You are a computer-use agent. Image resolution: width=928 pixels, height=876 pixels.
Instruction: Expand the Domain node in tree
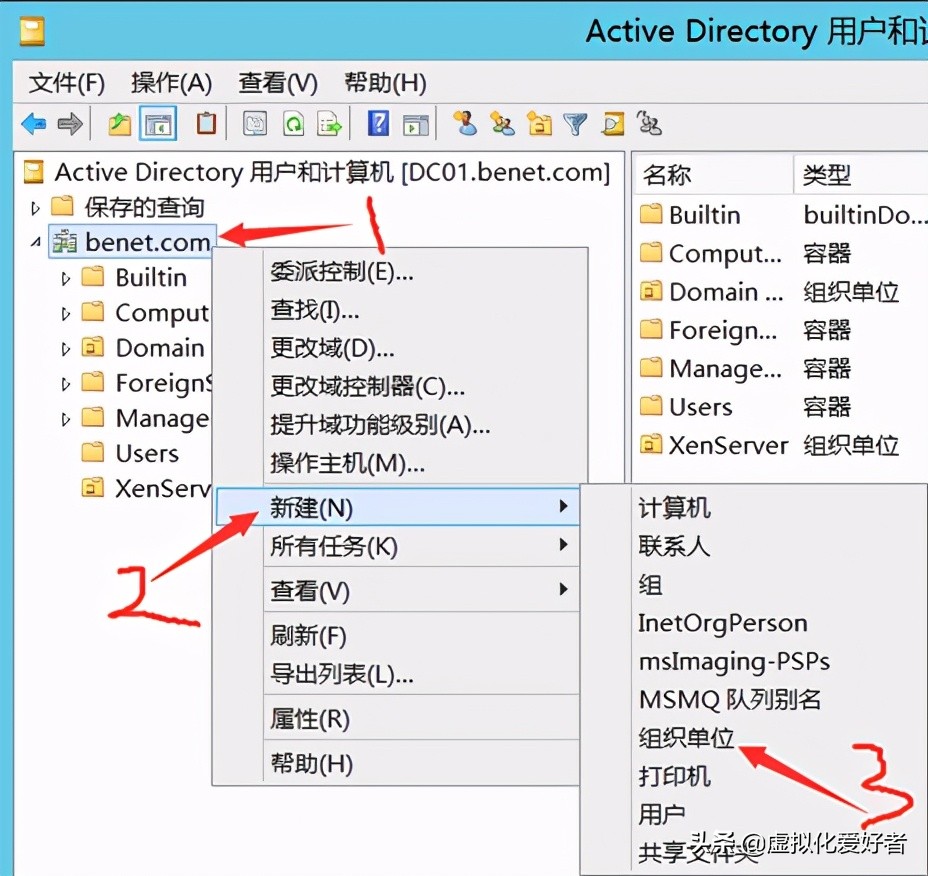(66, 349)
